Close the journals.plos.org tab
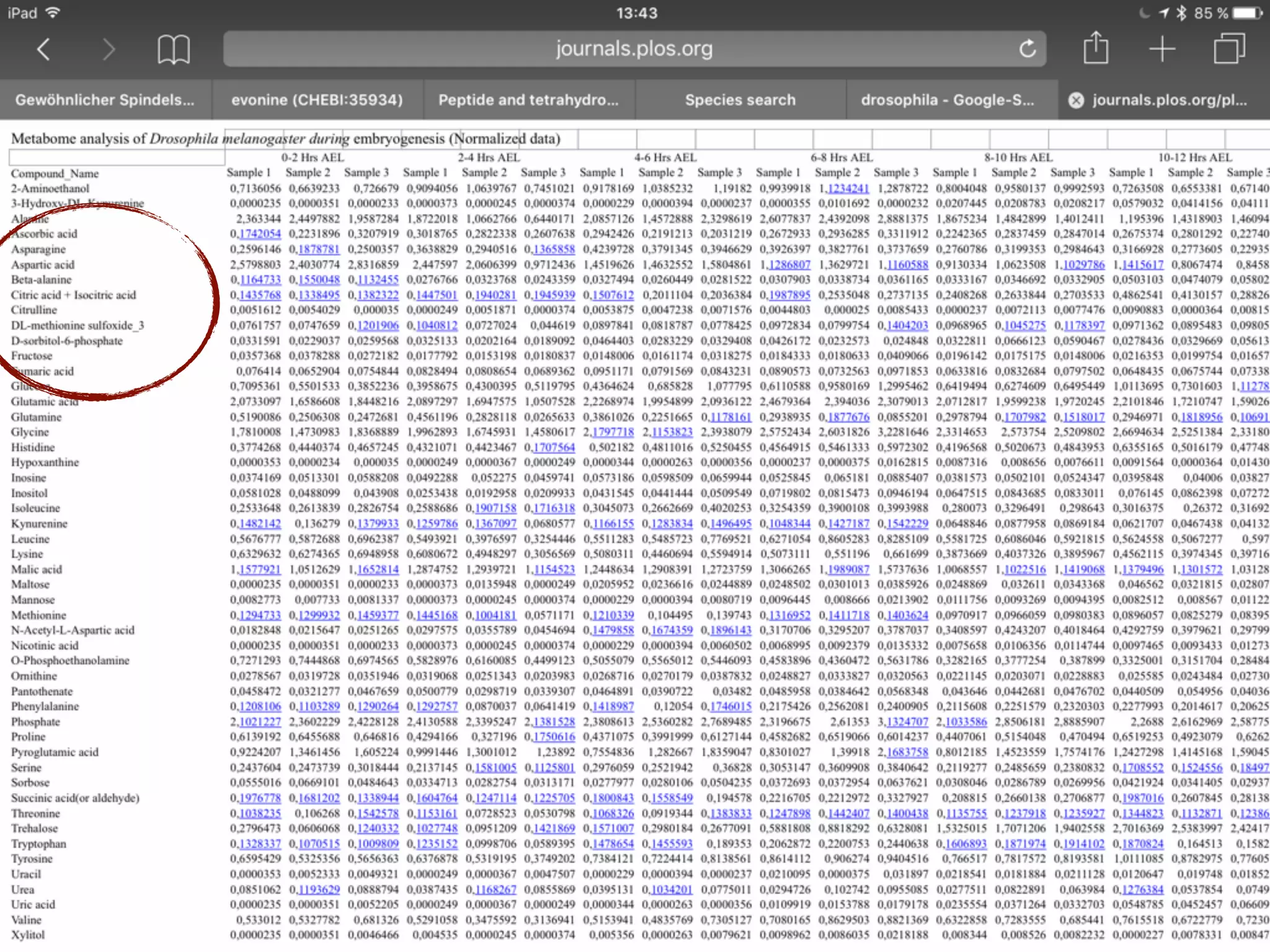Image resolution: width=1270 pixels, height=952 pixels. [1077, 100]
